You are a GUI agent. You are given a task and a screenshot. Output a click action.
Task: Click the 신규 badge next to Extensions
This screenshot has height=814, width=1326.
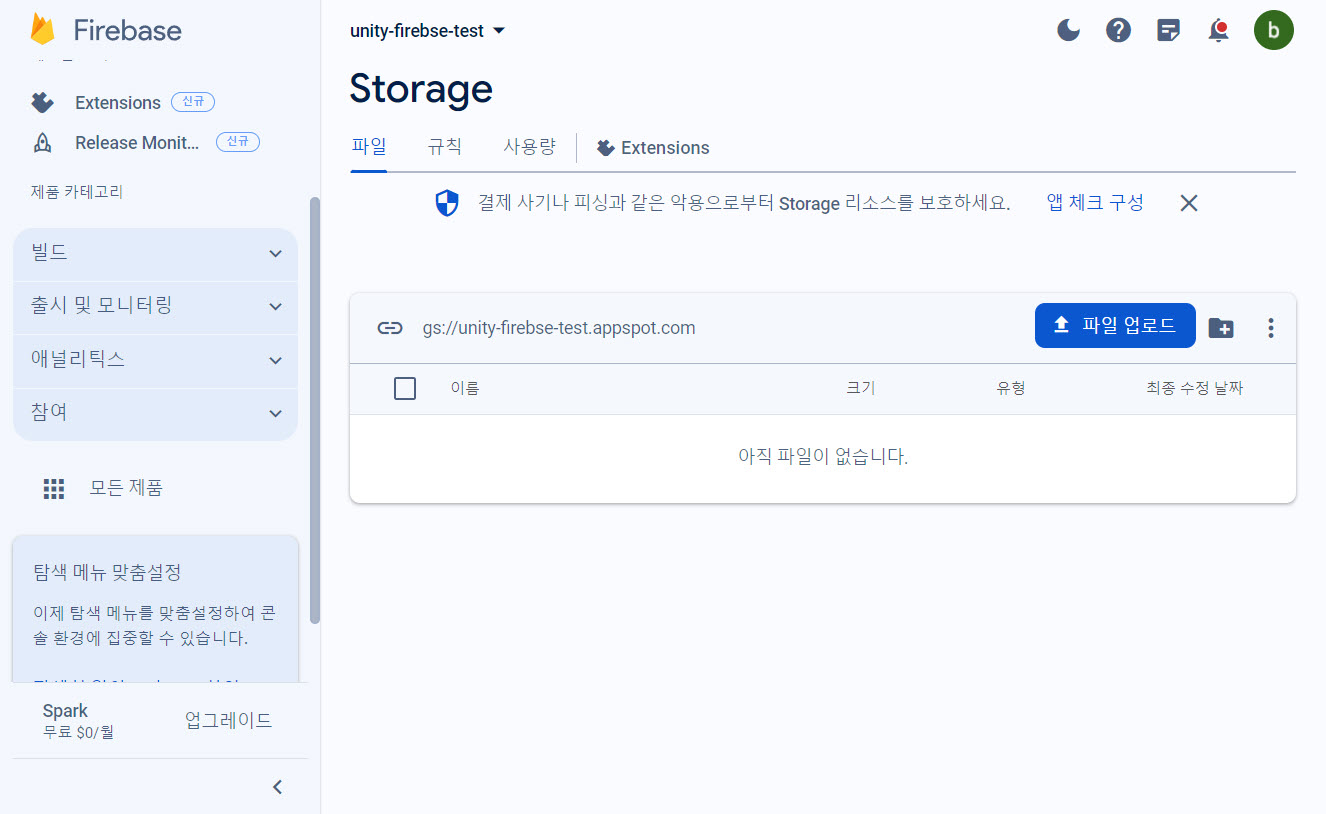(193, 102)
